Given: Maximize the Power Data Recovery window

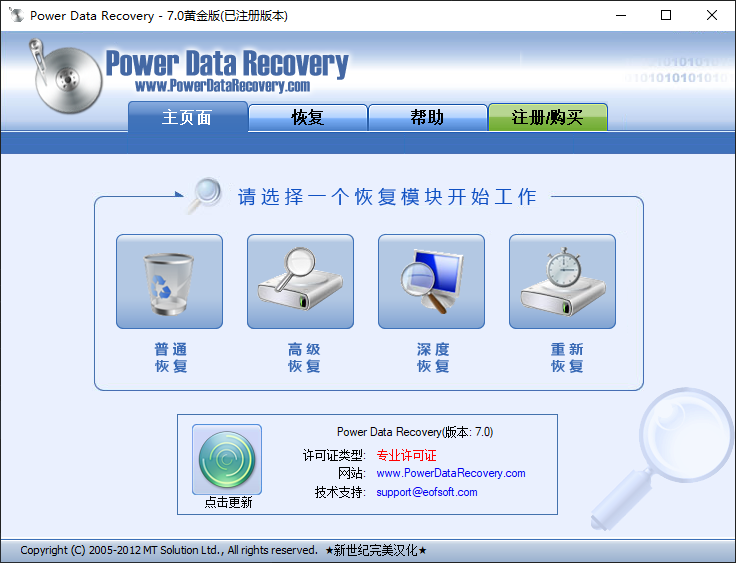Looking at the screenshot, I should coord(667,15).
